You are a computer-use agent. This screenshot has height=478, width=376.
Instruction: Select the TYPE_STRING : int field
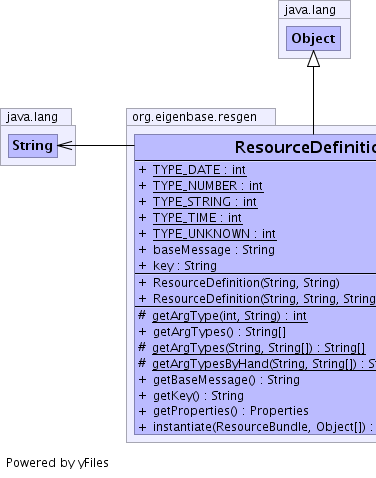click(x=205, y=202)
